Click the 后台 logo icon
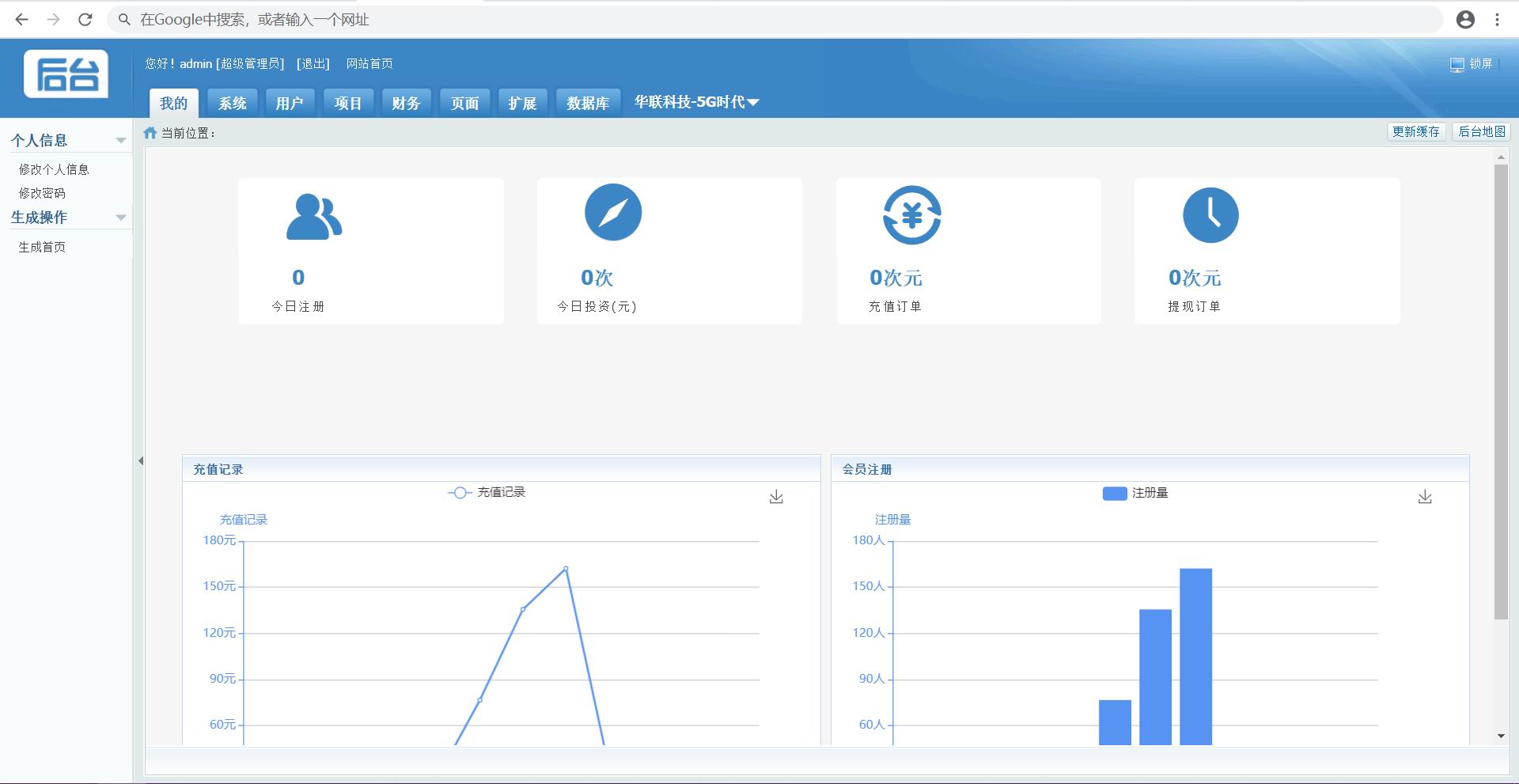Viewport: 1519px width, 784px height. (x=66, y=74)
